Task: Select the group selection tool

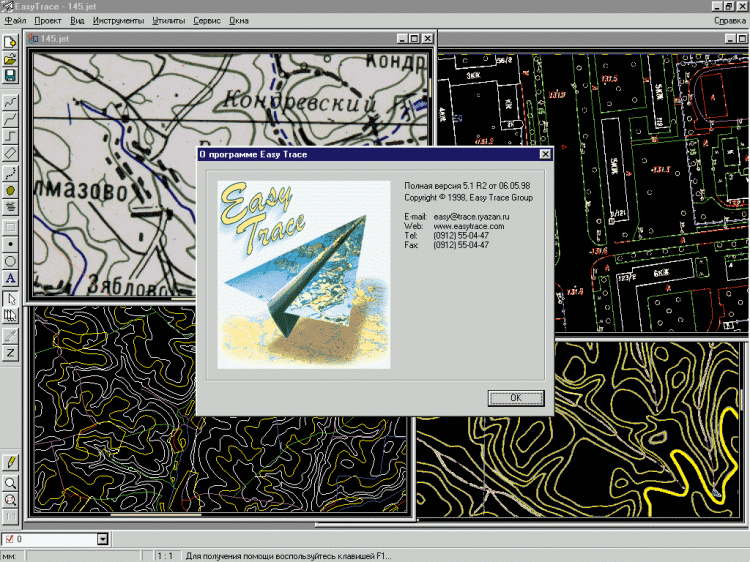Action: coord(10,316)
